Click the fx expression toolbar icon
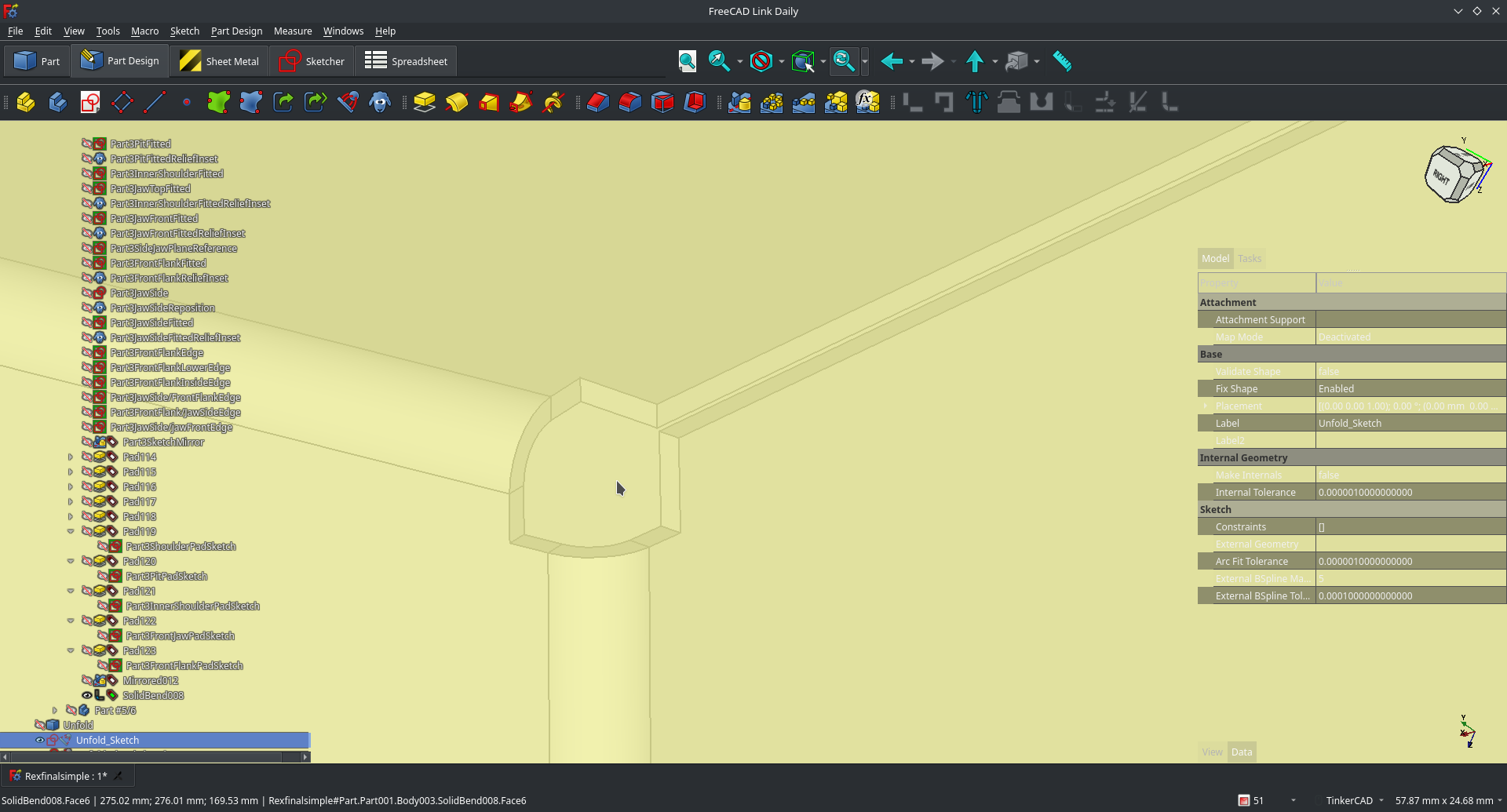Image resolution: width=1507 pixels, height=812 pixels. [867, 102]
